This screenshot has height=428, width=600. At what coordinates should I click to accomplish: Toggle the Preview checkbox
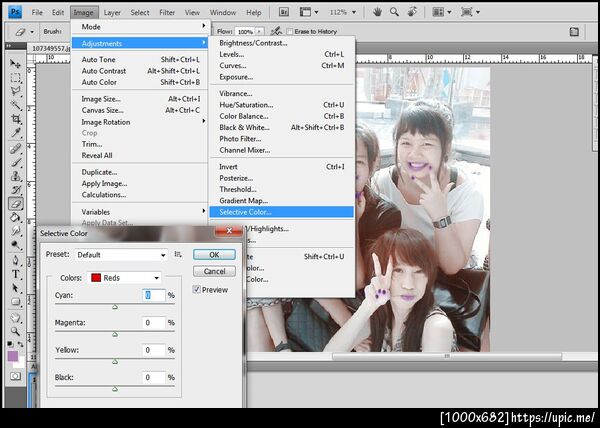click(198, 290)
